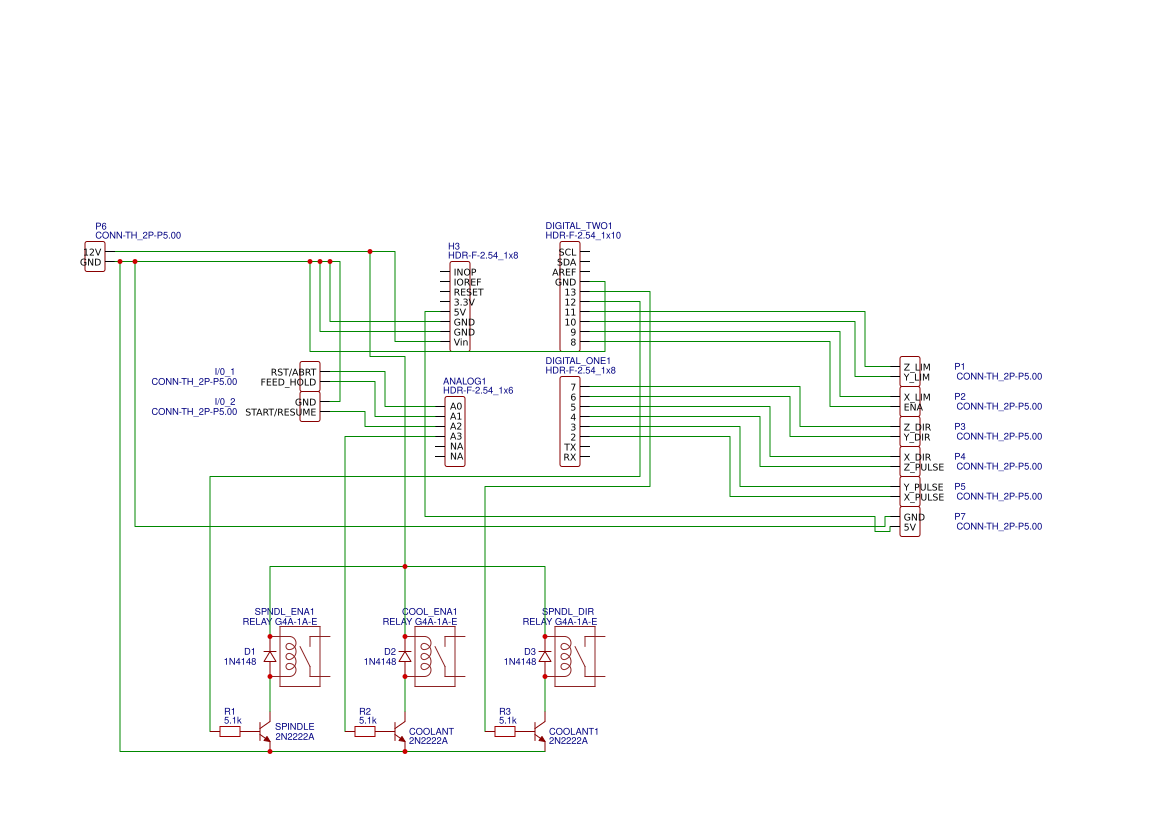The width and height of the screenshot is (1169, 827).
Task: Click the 'START/RESUME' pin name
Action: point(281,412)
